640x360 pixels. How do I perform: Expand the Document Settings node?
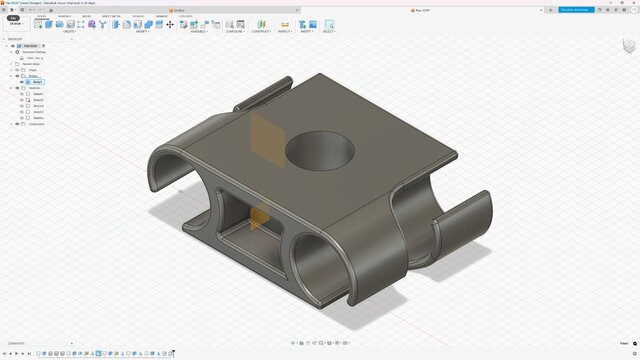pos(11,52)
